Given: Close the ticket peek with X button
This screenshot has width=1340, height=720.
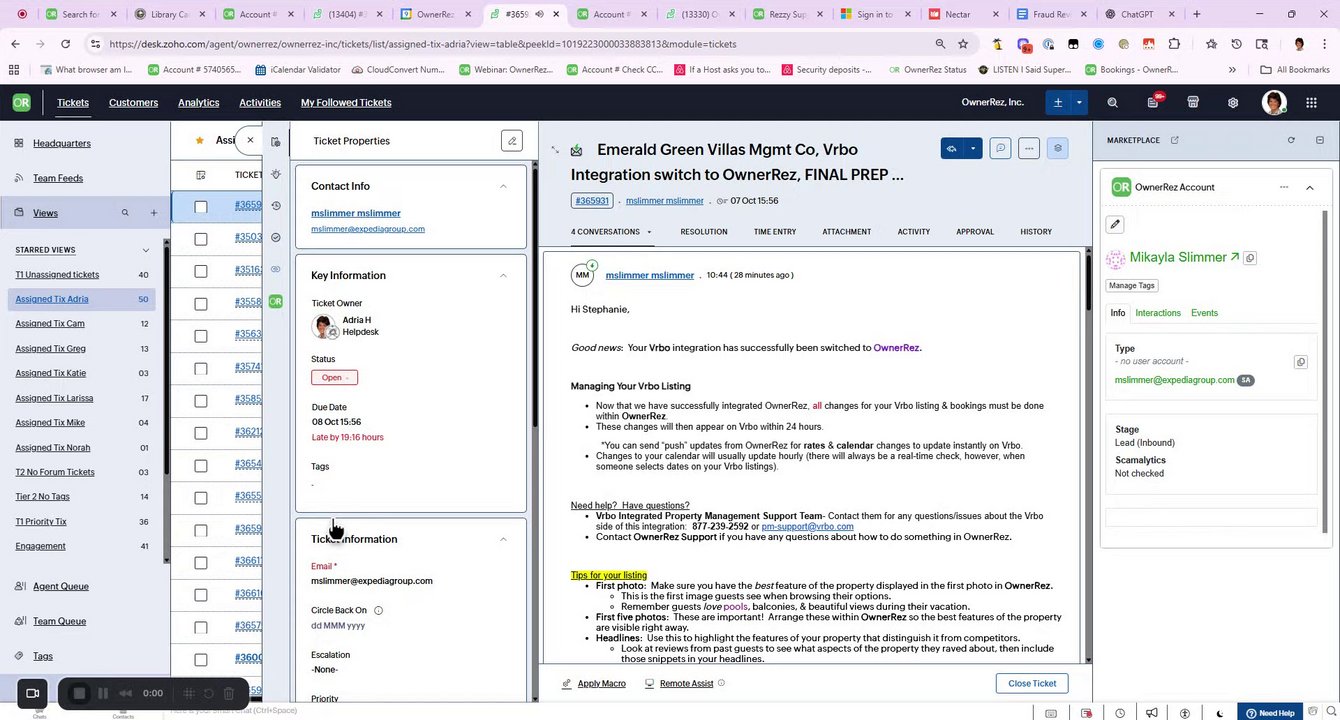Looking at the screenshot, I should (x=250, y=140).
